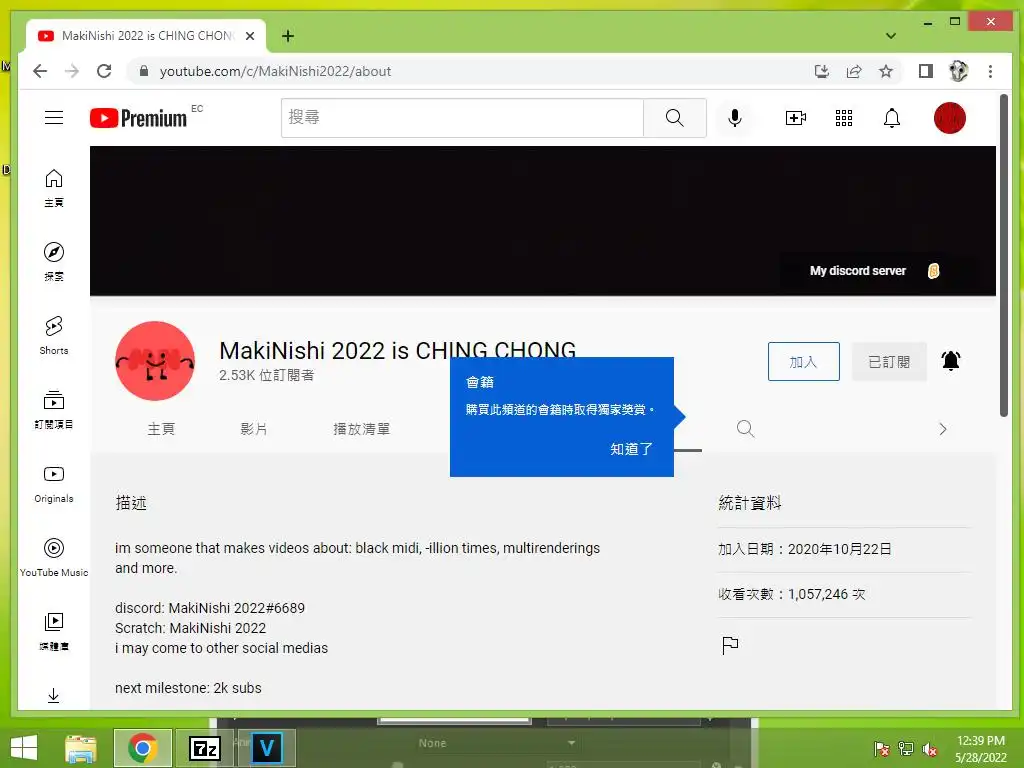1024x768 pixels.
Task: Switch to the 主頁 channel tab
Action: pos(161,429)
